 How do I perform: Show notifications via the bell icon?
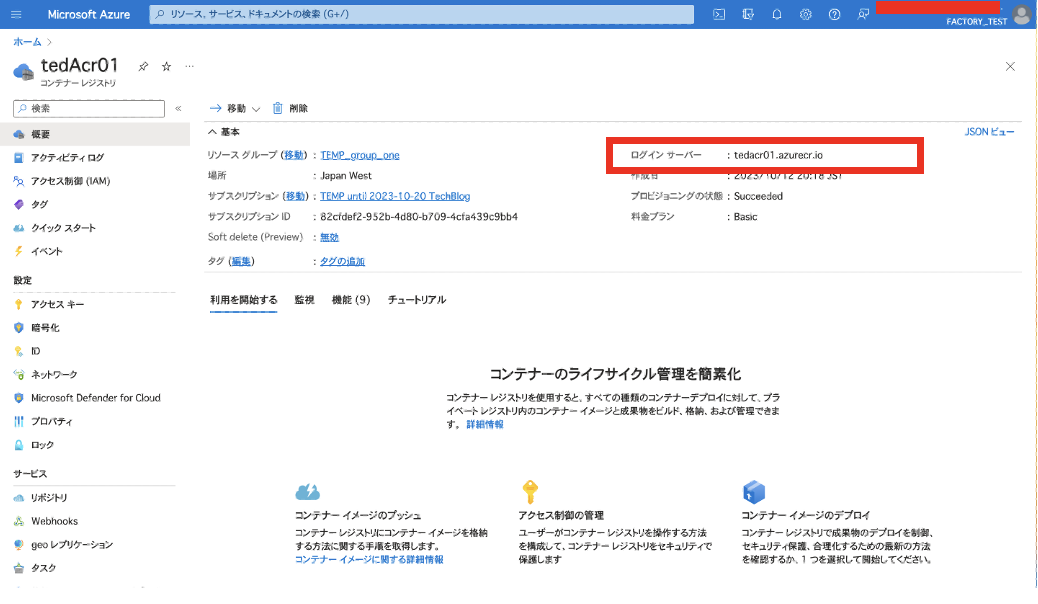pos(777,14)
